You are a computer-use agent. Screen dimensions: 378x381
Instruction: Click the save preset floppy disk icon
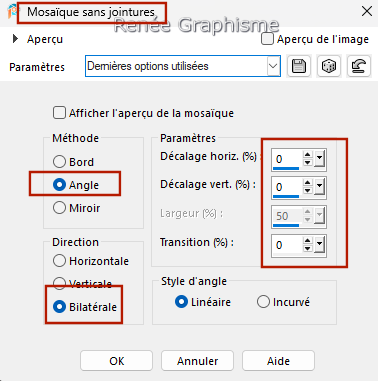tap(299, 66)
